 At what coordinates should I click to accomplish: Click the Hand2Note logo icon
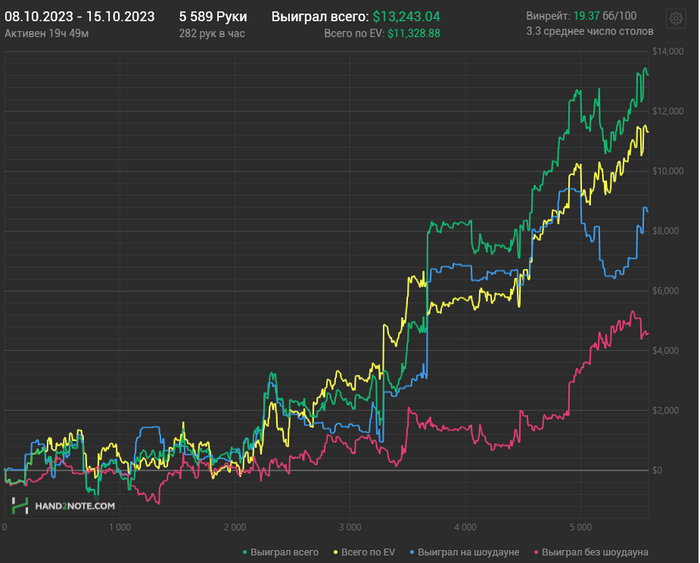(20, 505)
